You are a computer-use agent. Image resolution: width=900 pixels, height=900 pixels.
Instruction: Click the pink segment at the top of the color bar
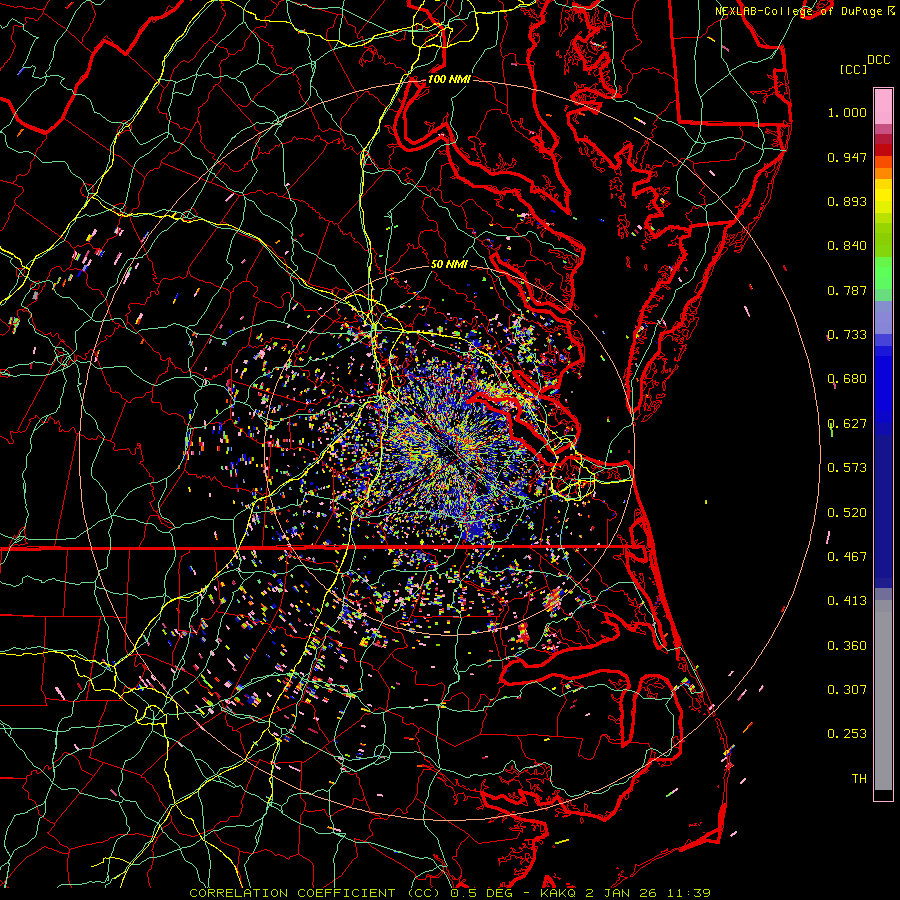883,106
